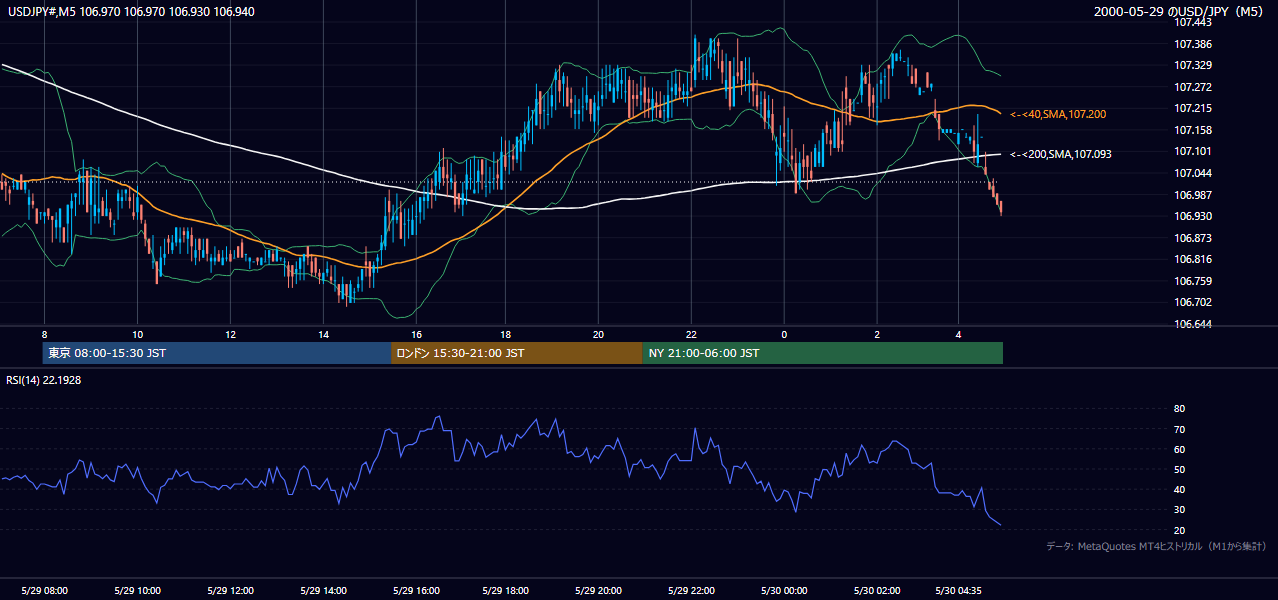Click the 5/29 12:00 time axis label
Screen dimensions: 1278x600
click(x=230, y=591)
